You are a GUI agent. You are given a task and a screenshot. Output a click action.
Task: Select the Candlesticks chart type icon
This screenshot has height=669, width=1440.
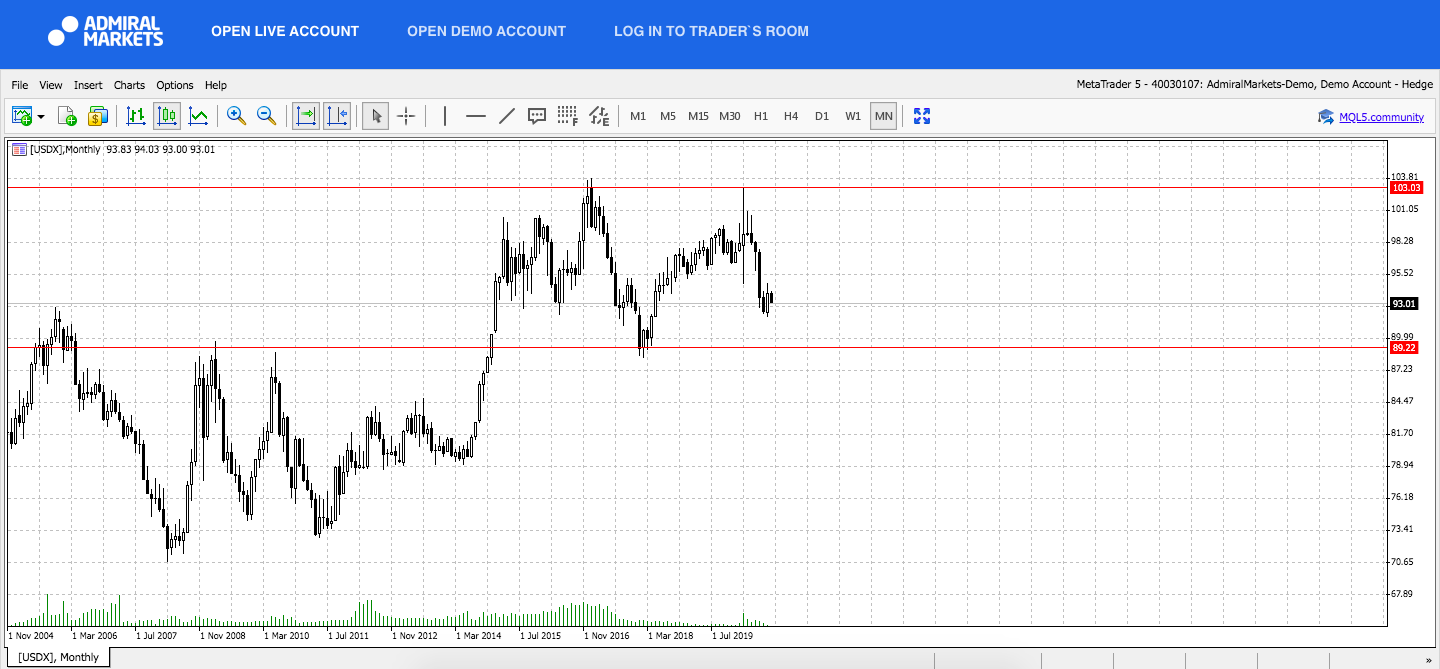tap(166, 116)
